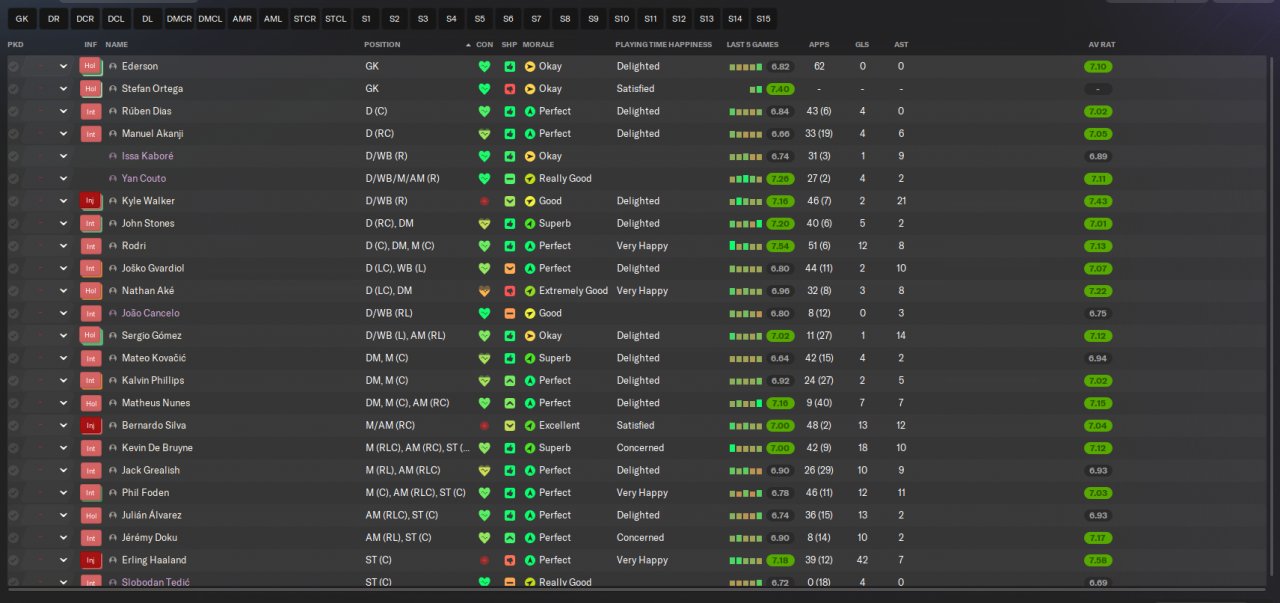
Task: Click Erling Haaland's match sharpness icon
Action: (509, 560)
